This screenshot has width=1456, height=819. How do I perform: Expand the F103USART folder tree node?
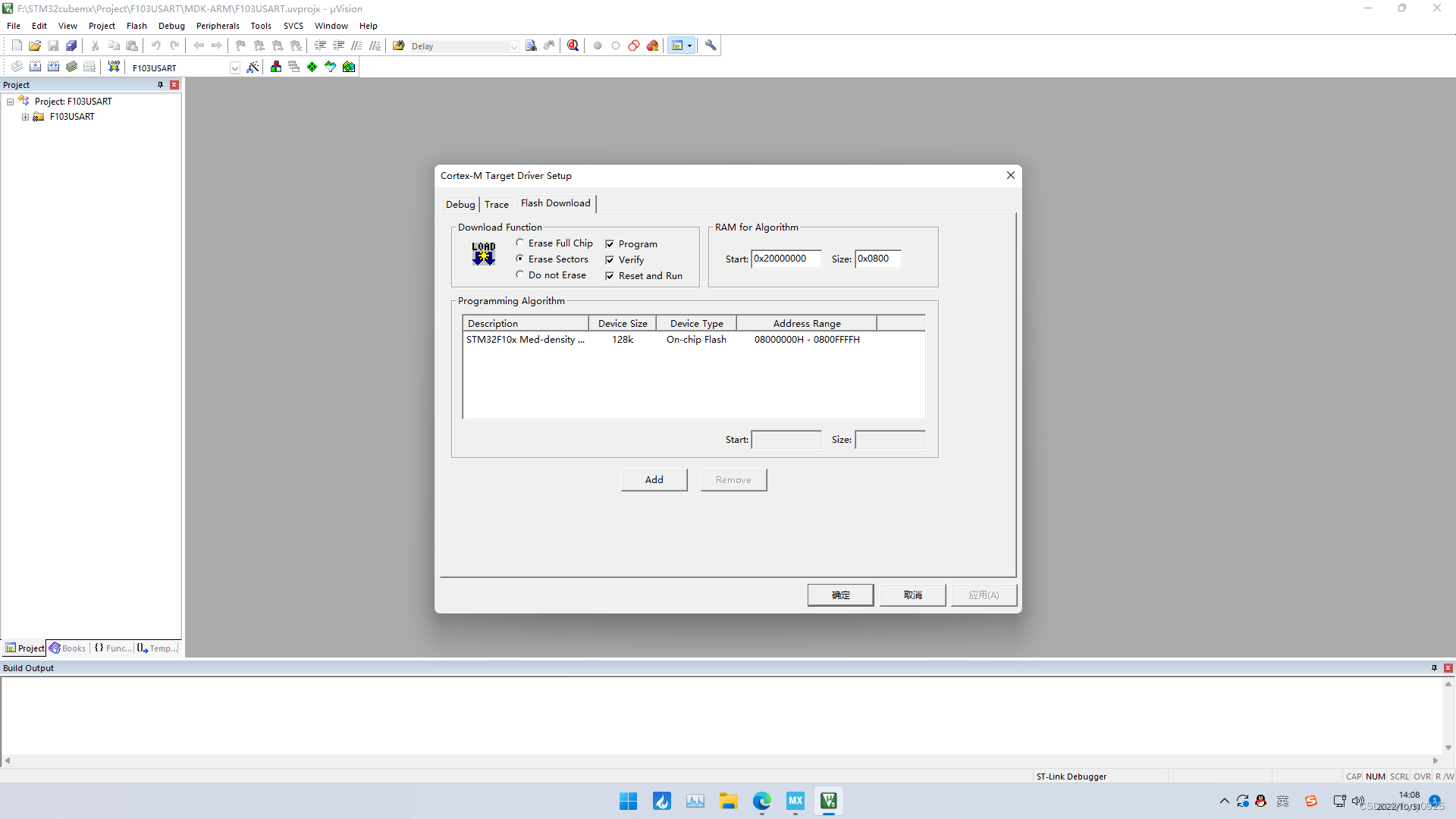pyautogui.click(x=25, y=117)
